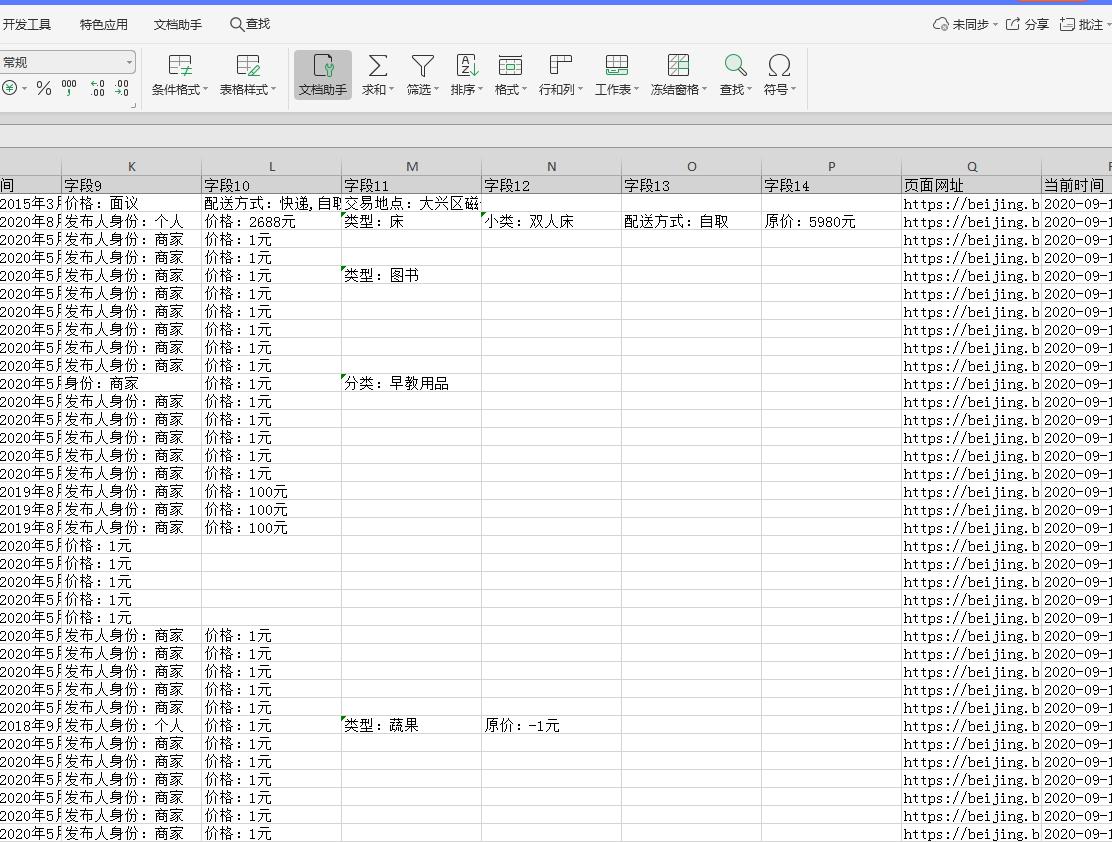Open 条件格式 (Conditional Formatting)
1112x842 pixels.
179,75
